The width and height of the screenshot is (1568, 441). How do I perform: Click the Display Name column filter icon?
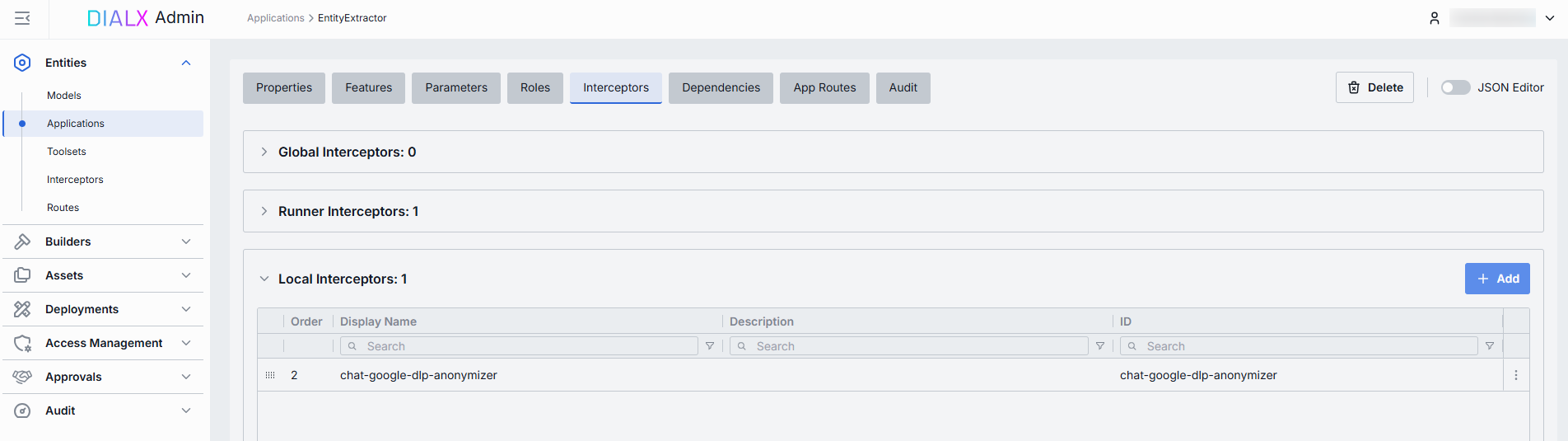click(x=710, y=346)
